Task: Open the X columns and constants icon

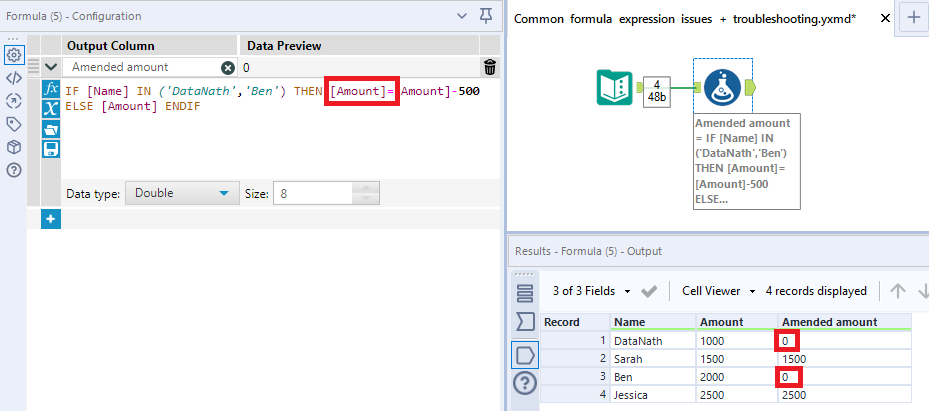Action: pyautogui.click(x=51, y=109)
